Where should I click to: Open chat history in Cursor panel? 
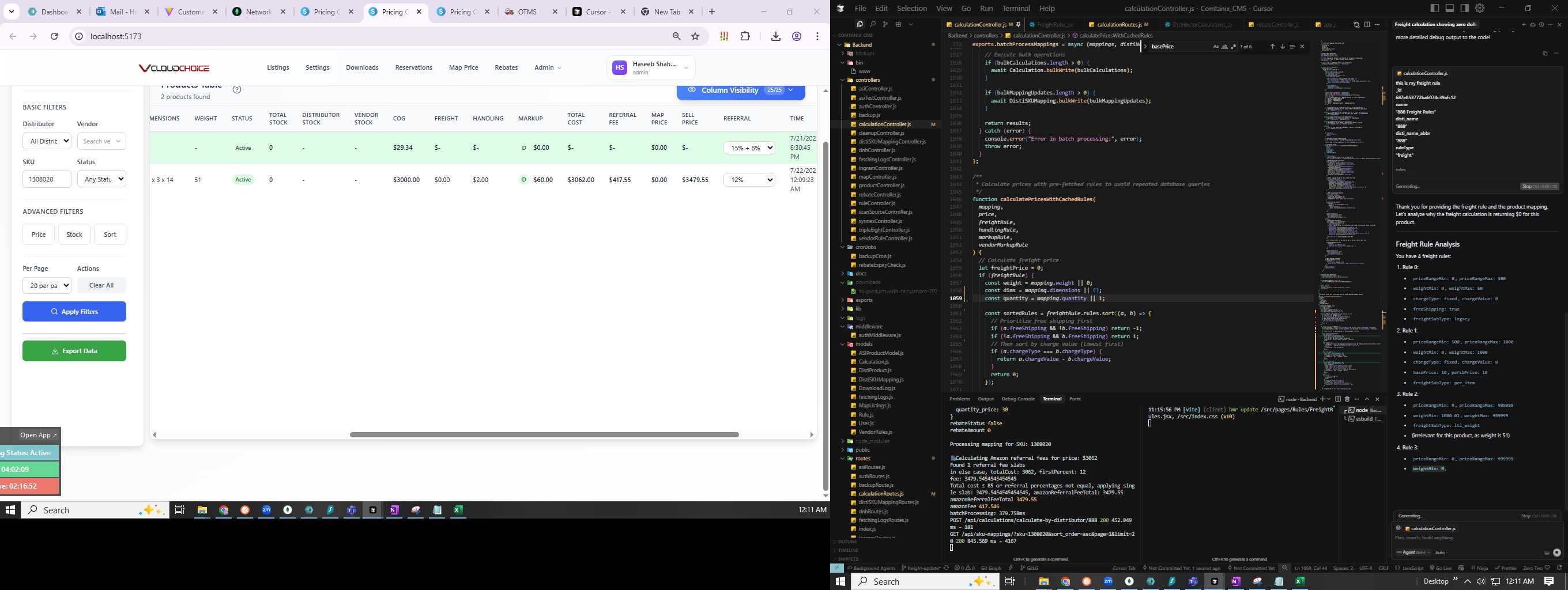[1541, 25]
